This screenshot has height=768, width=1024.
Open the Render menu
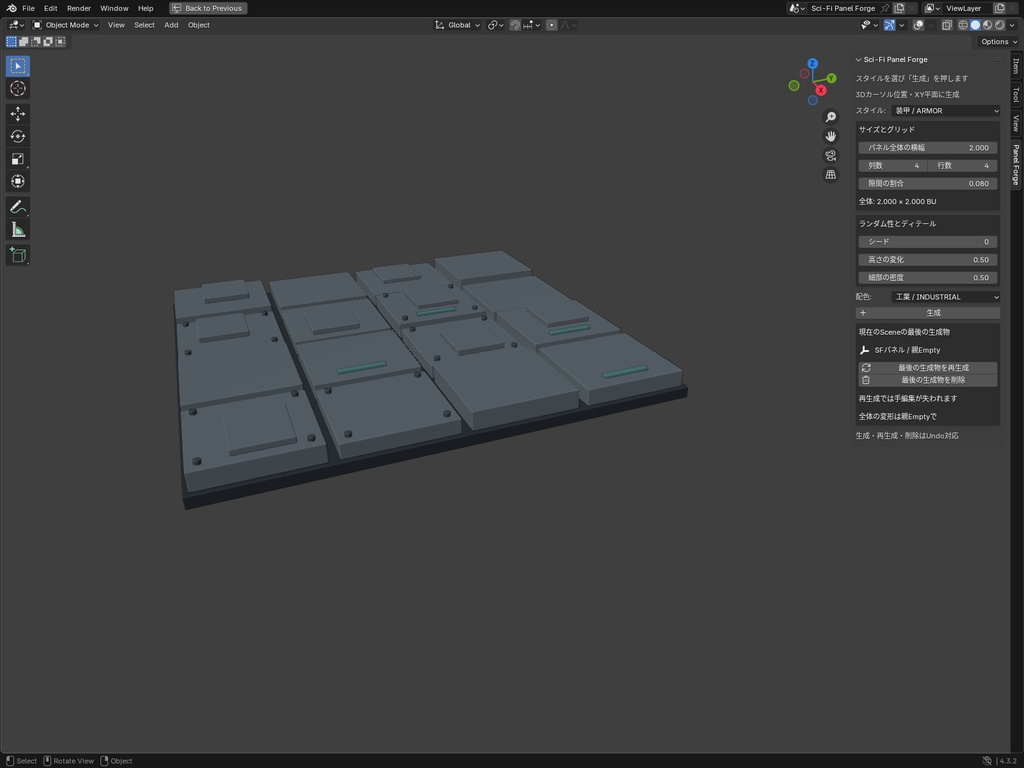[x=78, y=8]
